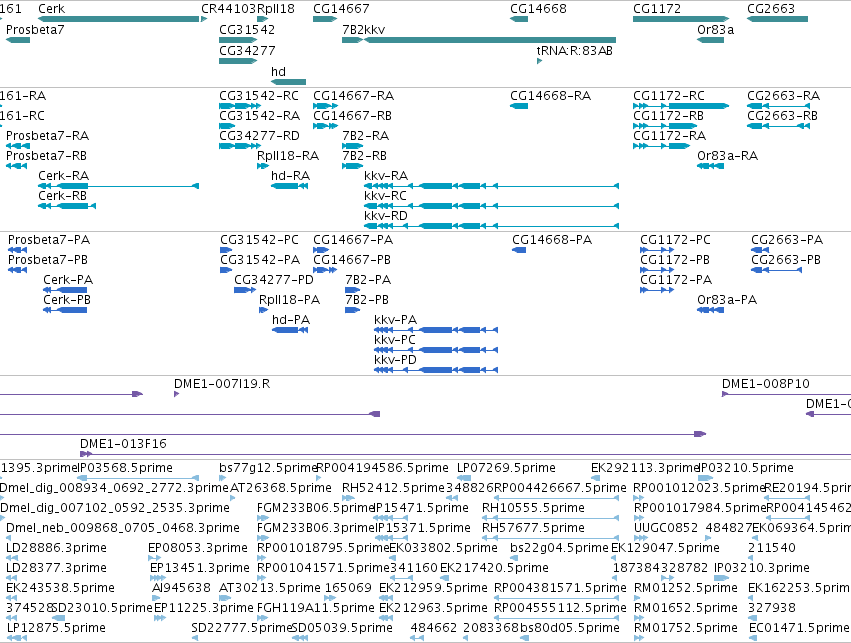Click protein CG34277-PD

(245, 290)
